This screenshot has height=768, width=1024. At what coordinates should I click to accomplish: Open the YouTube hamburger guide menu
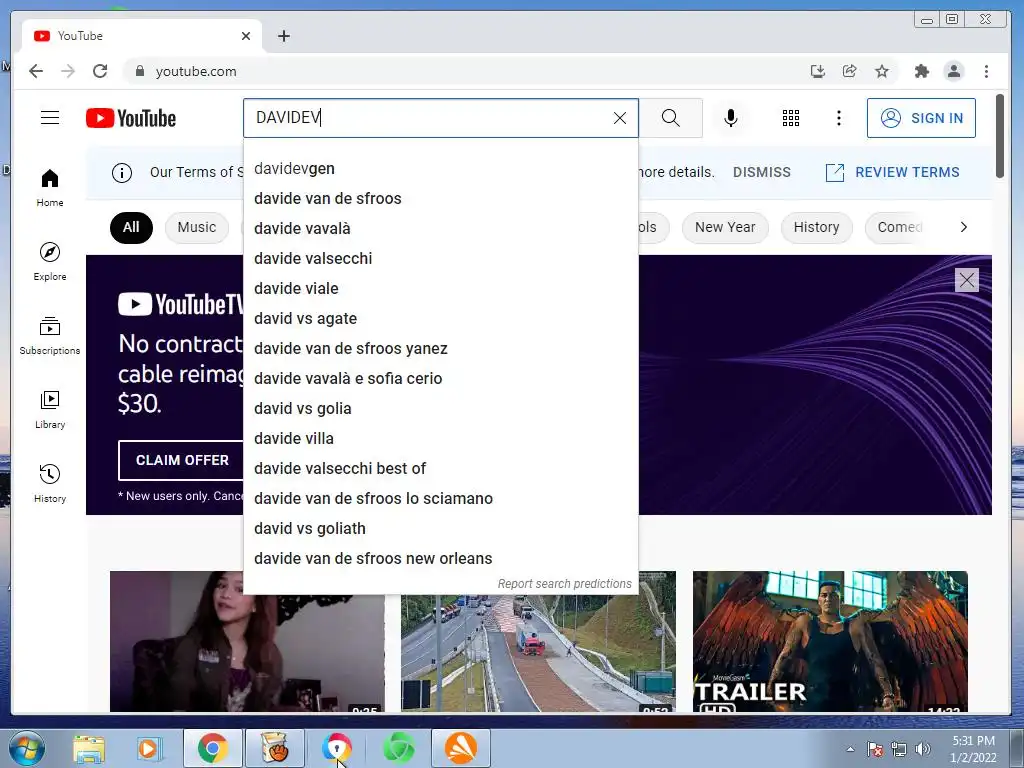point(50,118)
